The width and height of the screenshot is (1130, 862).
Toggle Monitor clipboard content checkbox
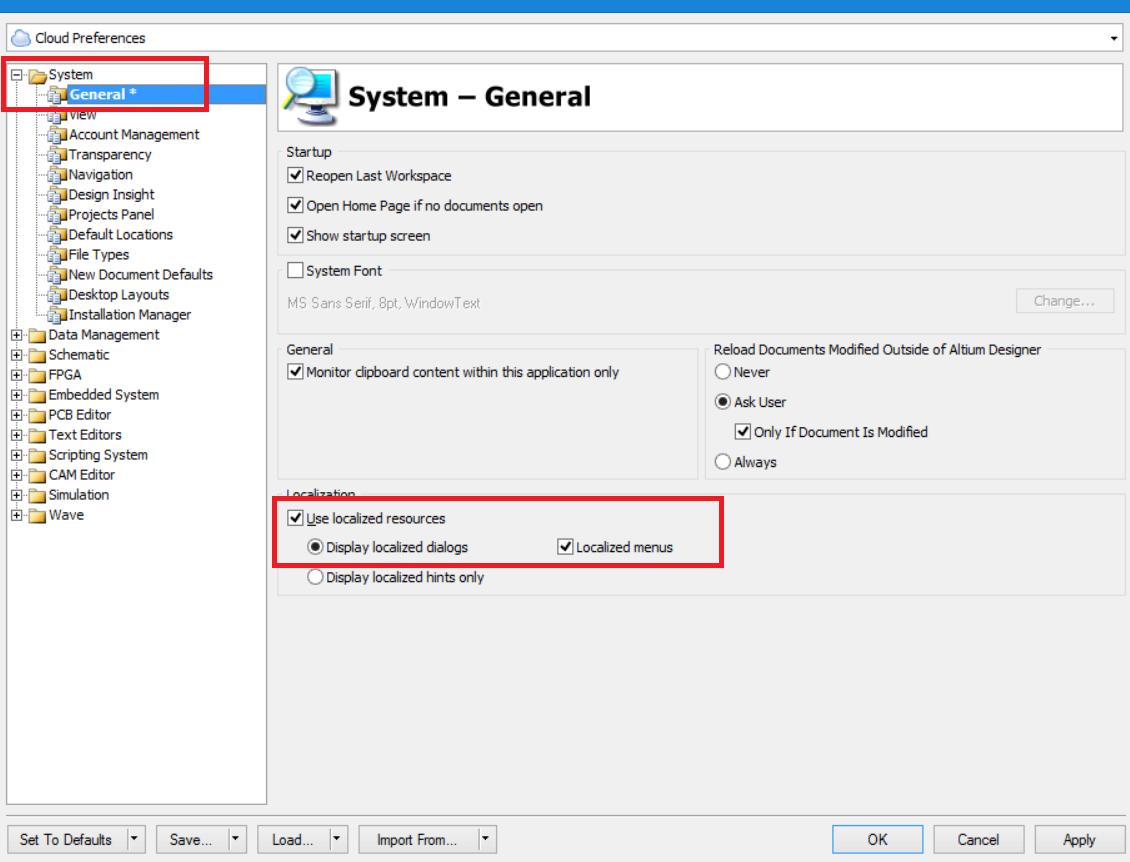pos(295,372)
